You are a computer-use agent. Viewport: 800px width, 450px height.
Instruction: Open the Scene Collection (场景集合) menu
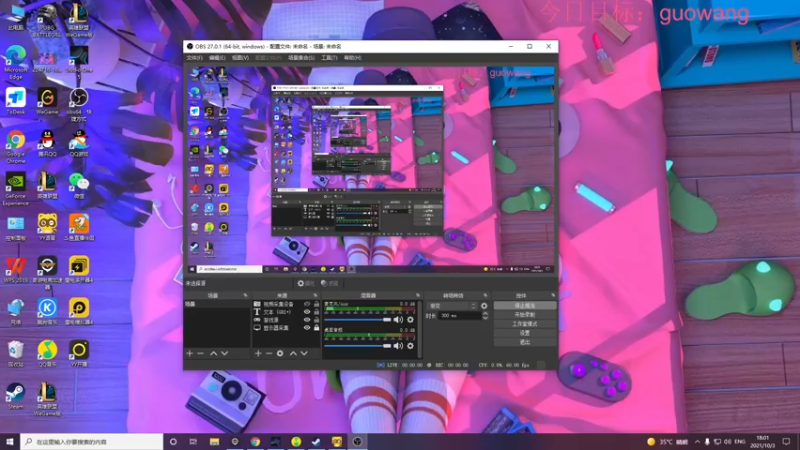(x=302, y=58)
